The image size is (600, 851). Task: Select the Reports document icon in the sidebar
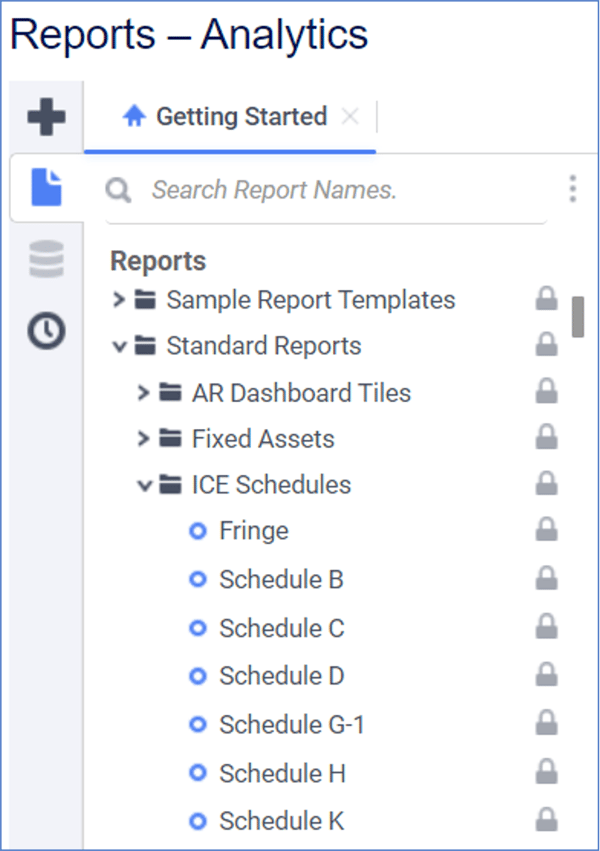46,188
